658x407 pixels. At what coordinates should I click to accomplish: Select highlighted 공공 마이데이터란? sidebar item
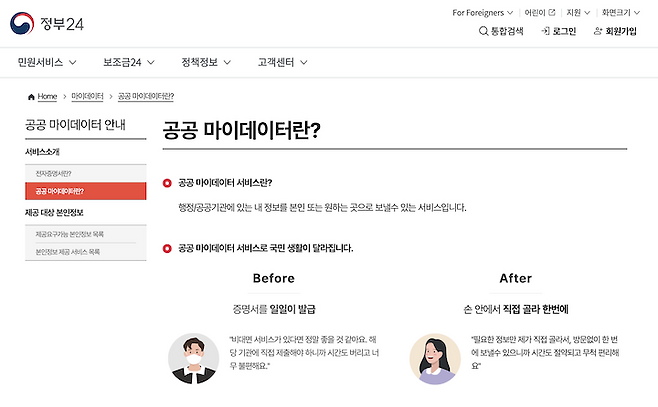pos(86,191)
